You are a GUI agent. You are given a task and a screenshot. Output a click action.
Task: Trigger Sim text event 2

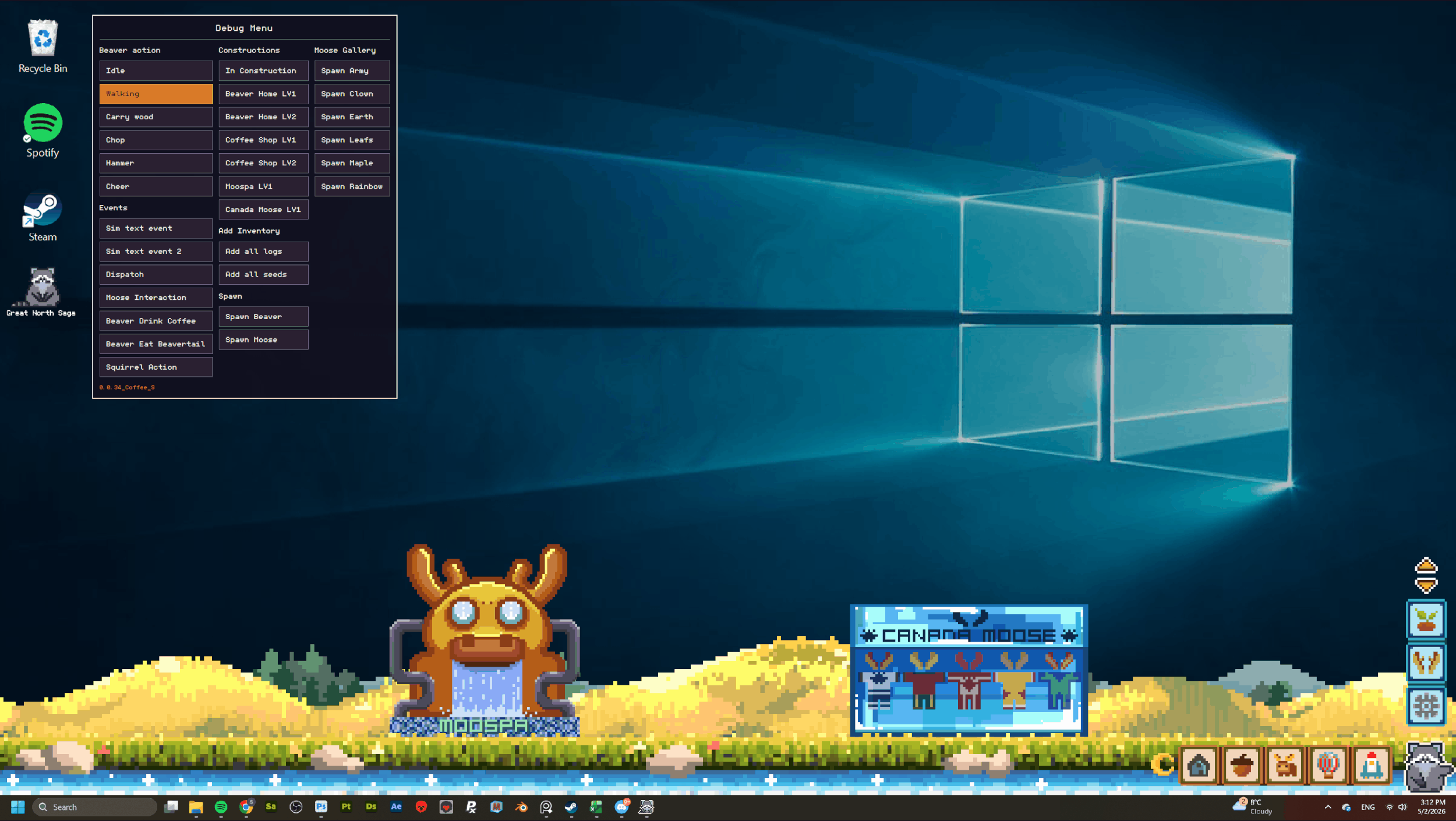click(156, 251)
